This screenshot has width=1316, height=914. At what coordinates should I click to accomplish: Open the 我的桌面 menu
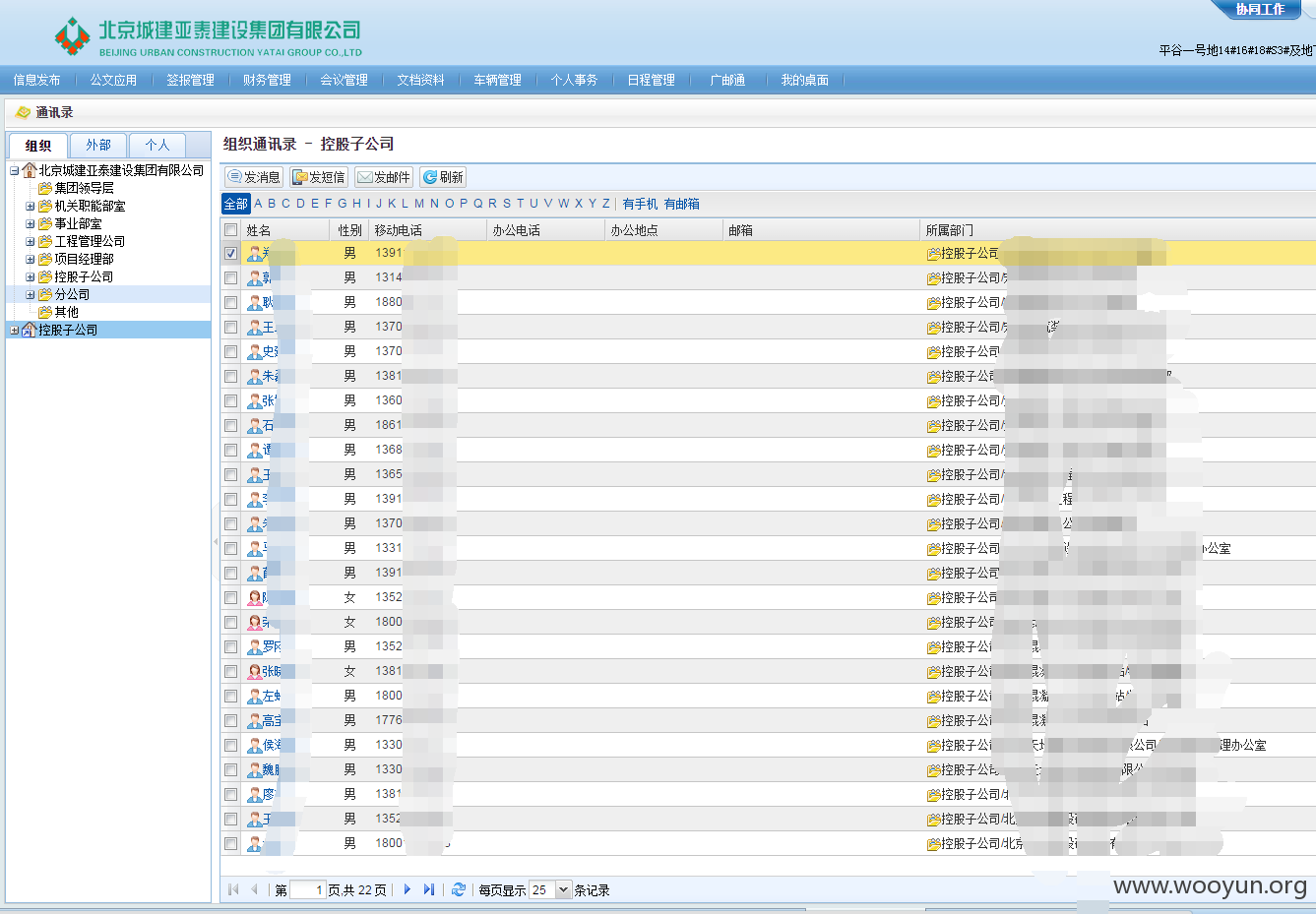(x=804, y=81)
